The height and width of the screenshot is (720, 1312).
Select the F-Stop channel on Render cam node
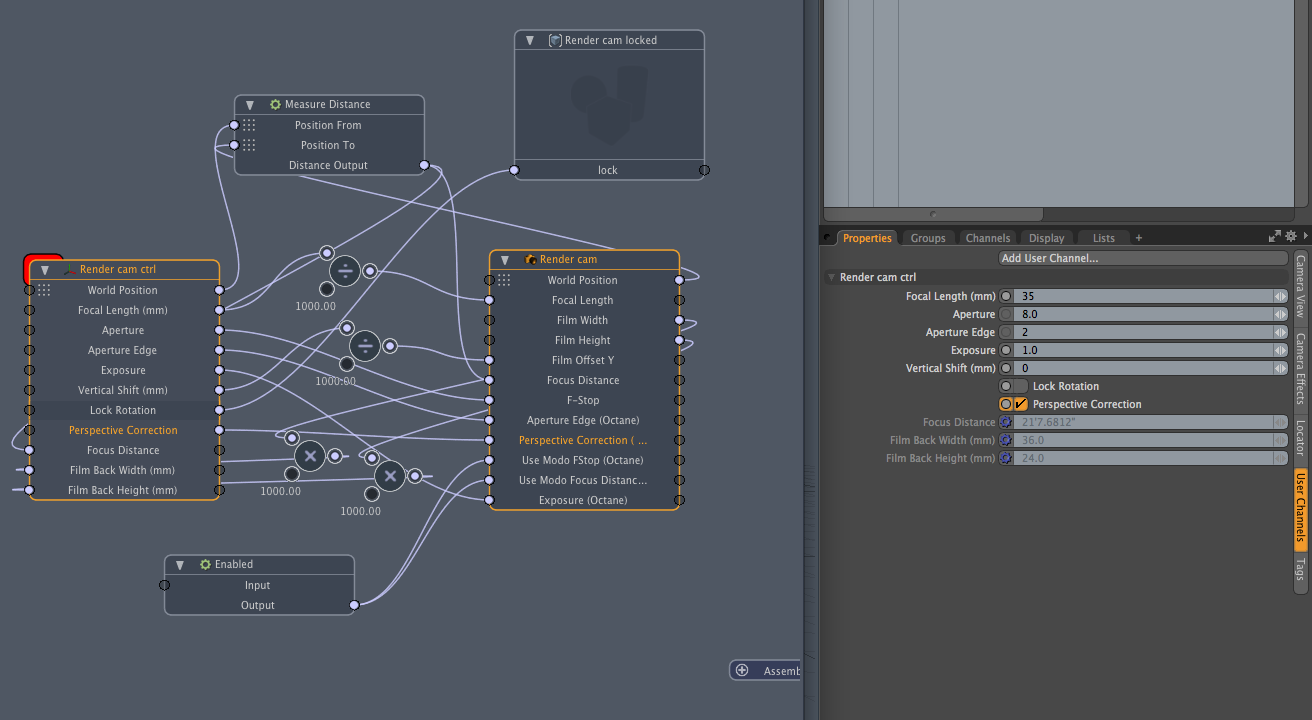click(584, 400)
